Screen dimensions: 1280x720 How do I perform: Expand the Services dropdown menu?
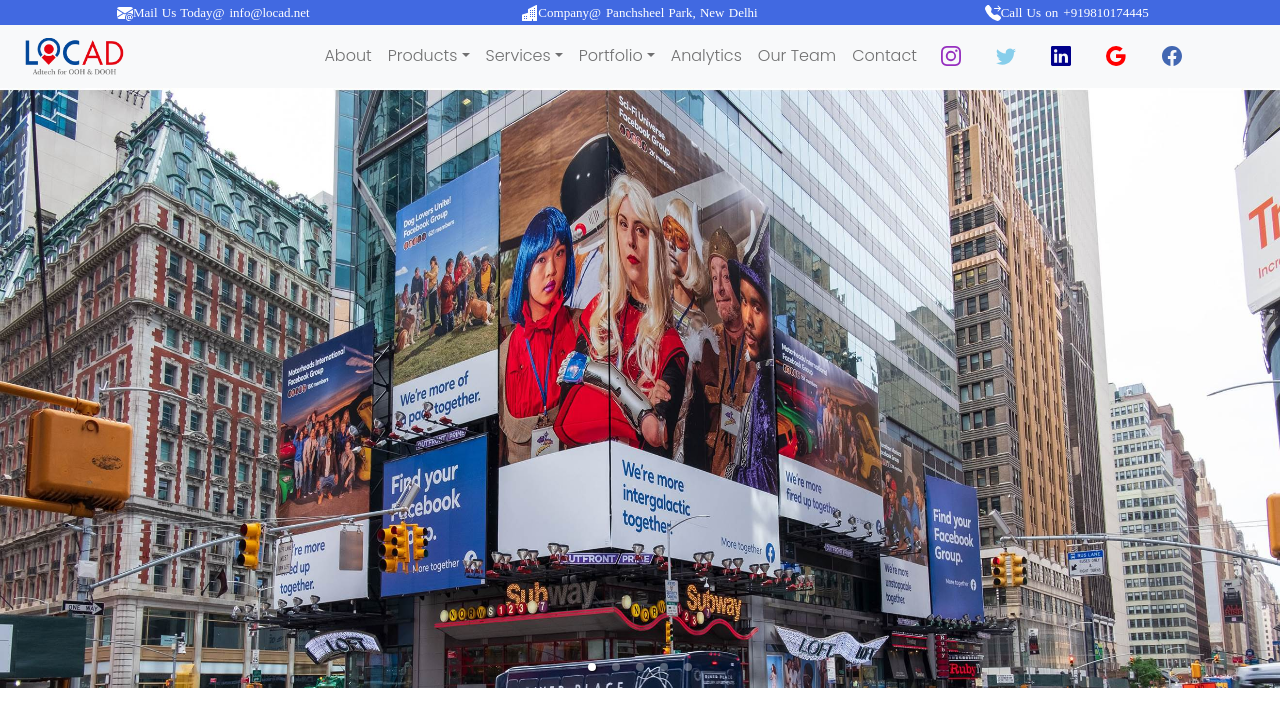pos(524,56)
